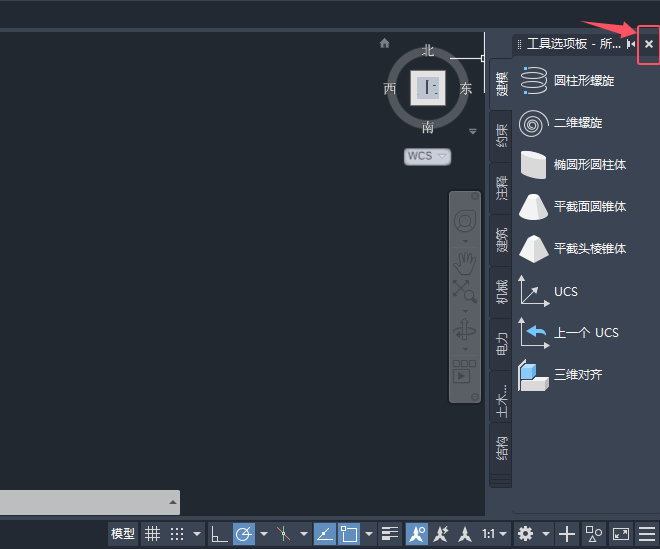Toggle snap mode dotted grid

pos(177,534)
